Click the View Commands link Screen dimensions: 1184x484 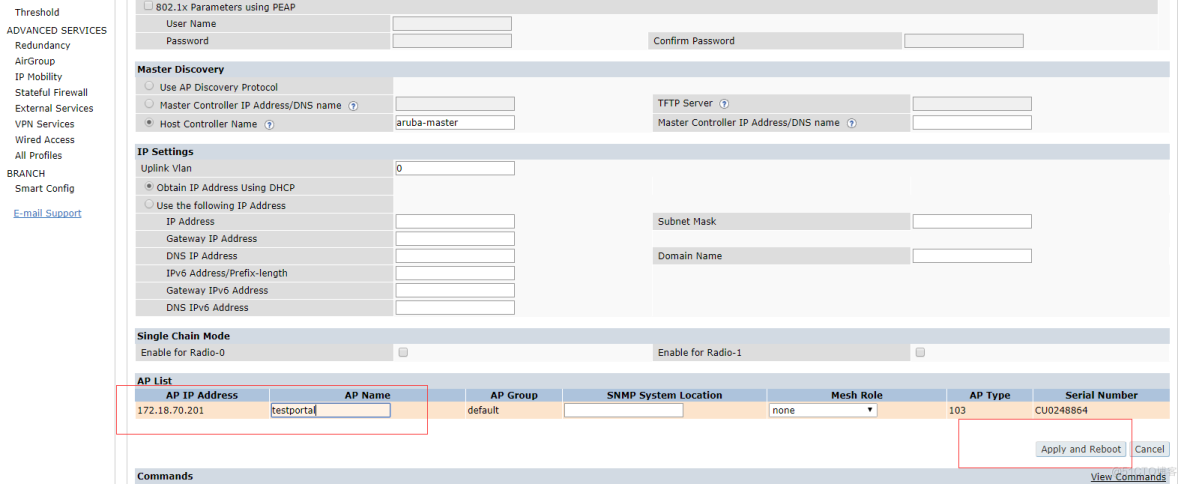pos(1128,476)
